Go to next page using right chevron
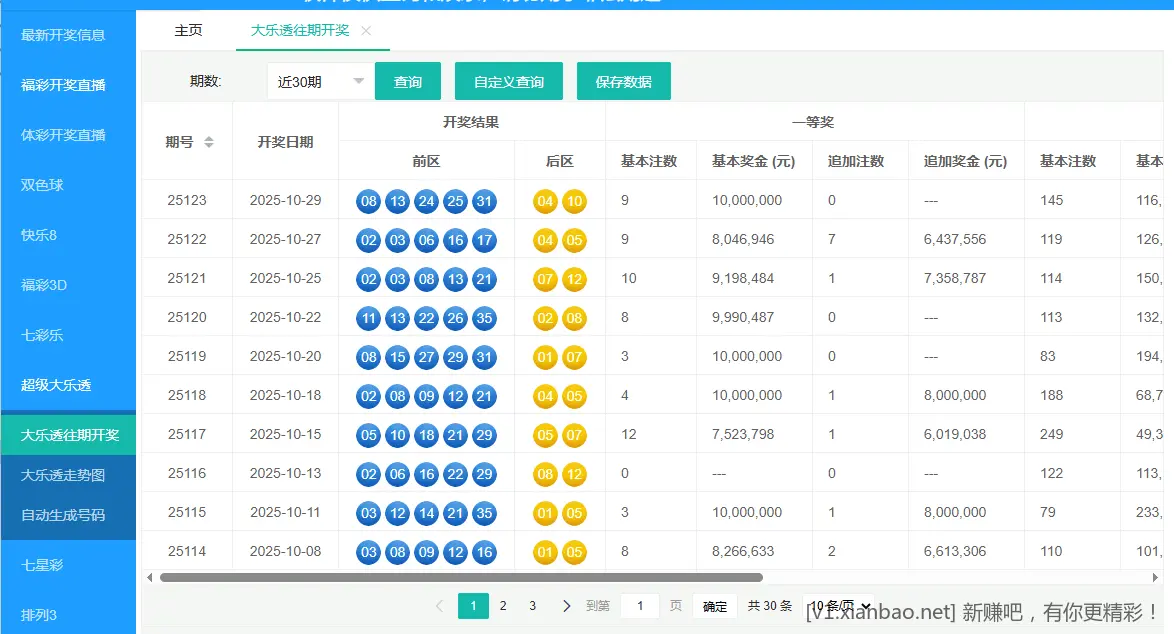 (566, 605)
